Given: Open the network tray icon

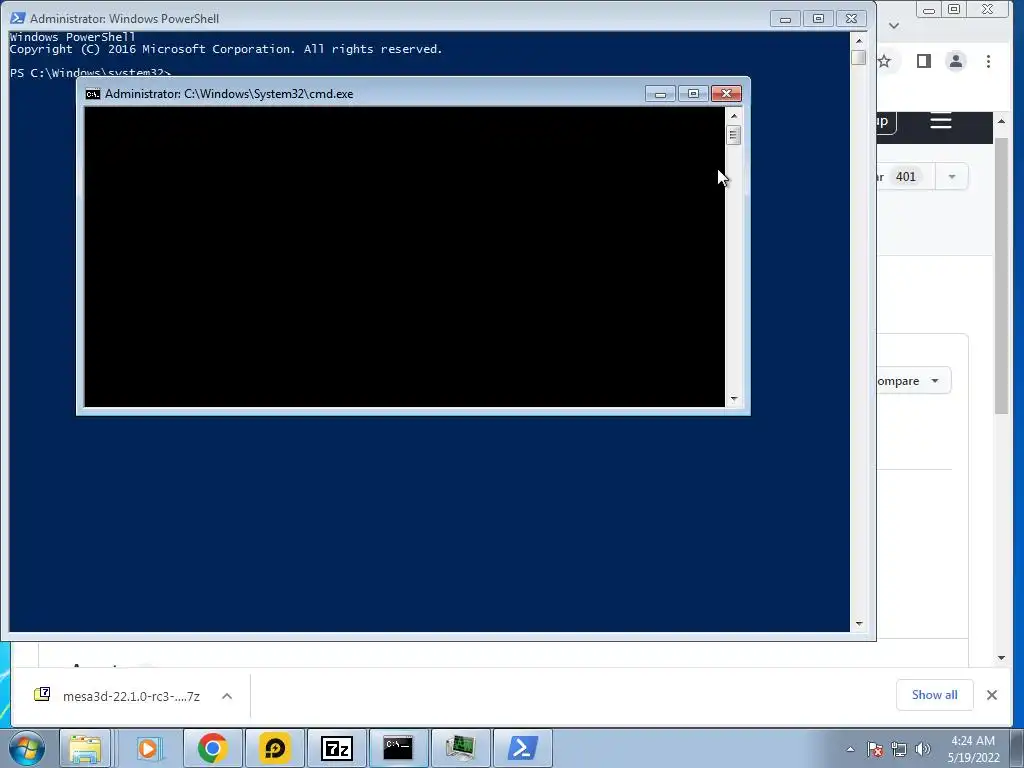Looking at the screenshot, I should coord(899,749).
